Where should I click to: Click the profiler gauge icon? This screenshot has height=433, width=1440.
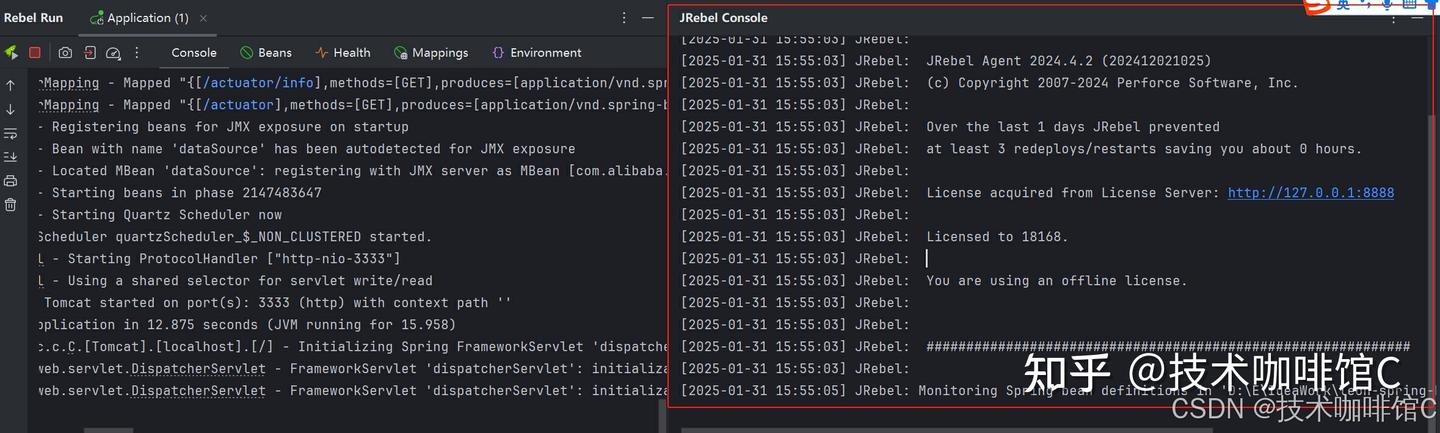pyautogui.click(x=113, y=53)
